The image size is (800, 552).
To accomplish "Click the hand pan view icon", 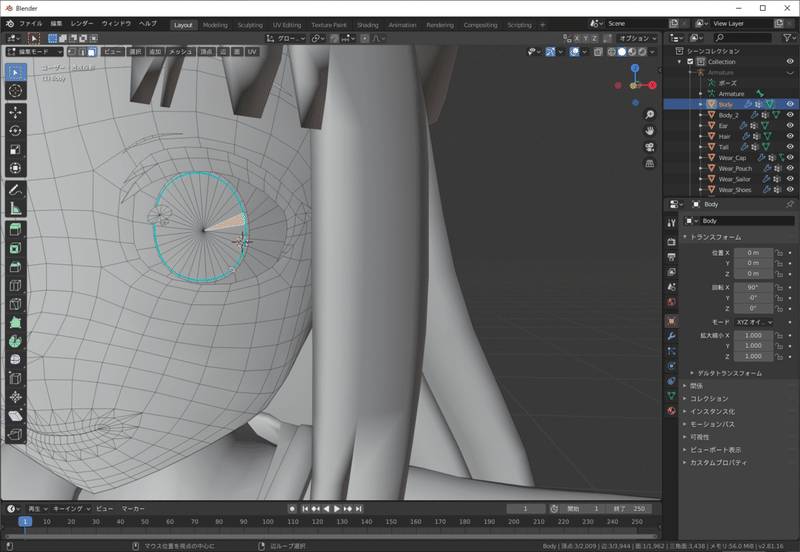I will click(x=649, y=130).
